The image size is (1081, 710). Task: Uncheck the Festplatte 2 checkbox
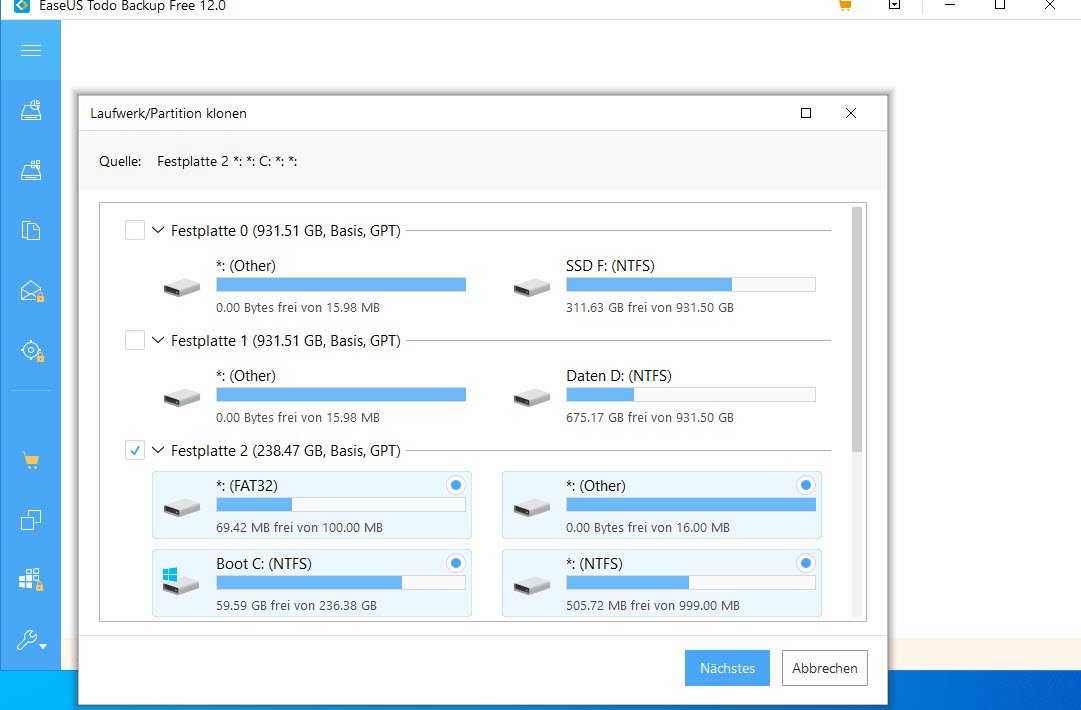pos(134,451)
